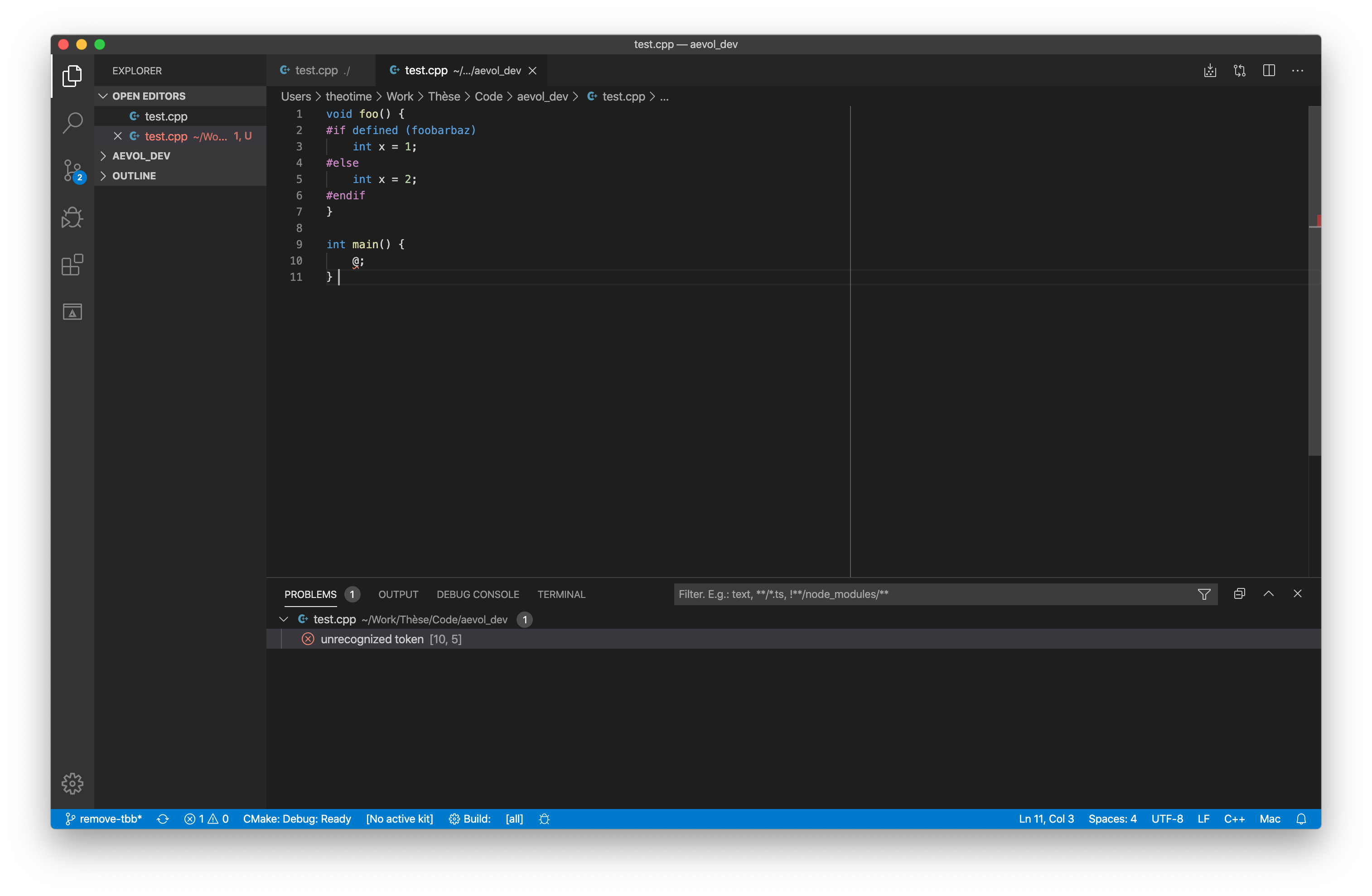The width and height of the screenshot is (1372, 896).
Task: Switch to the DEBUG CONSOLE tab
Action: tap(477, 594)
